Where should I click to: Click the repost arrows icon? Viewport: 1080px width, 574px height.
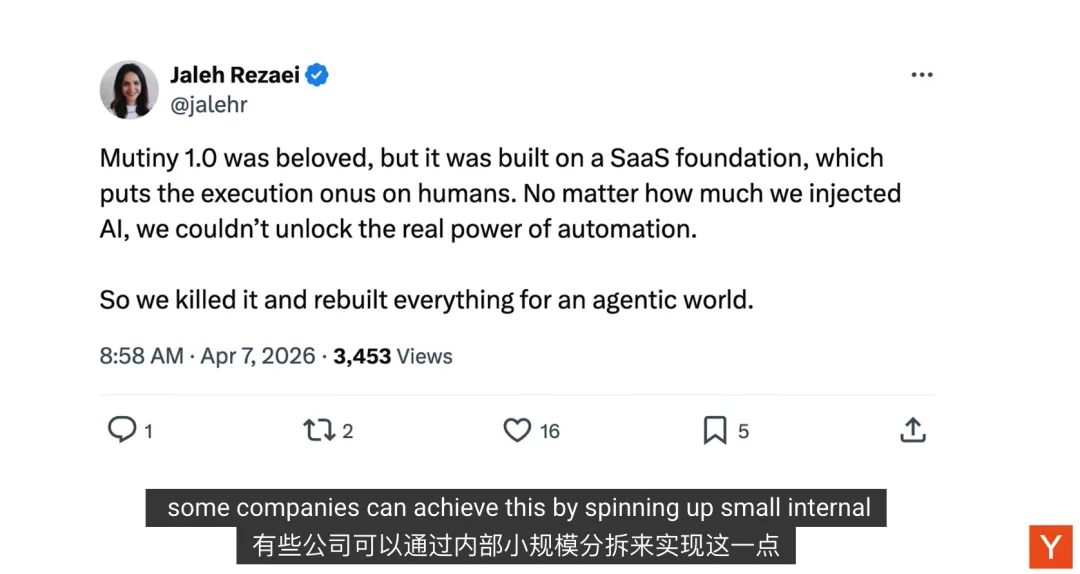tap(319, 430)
